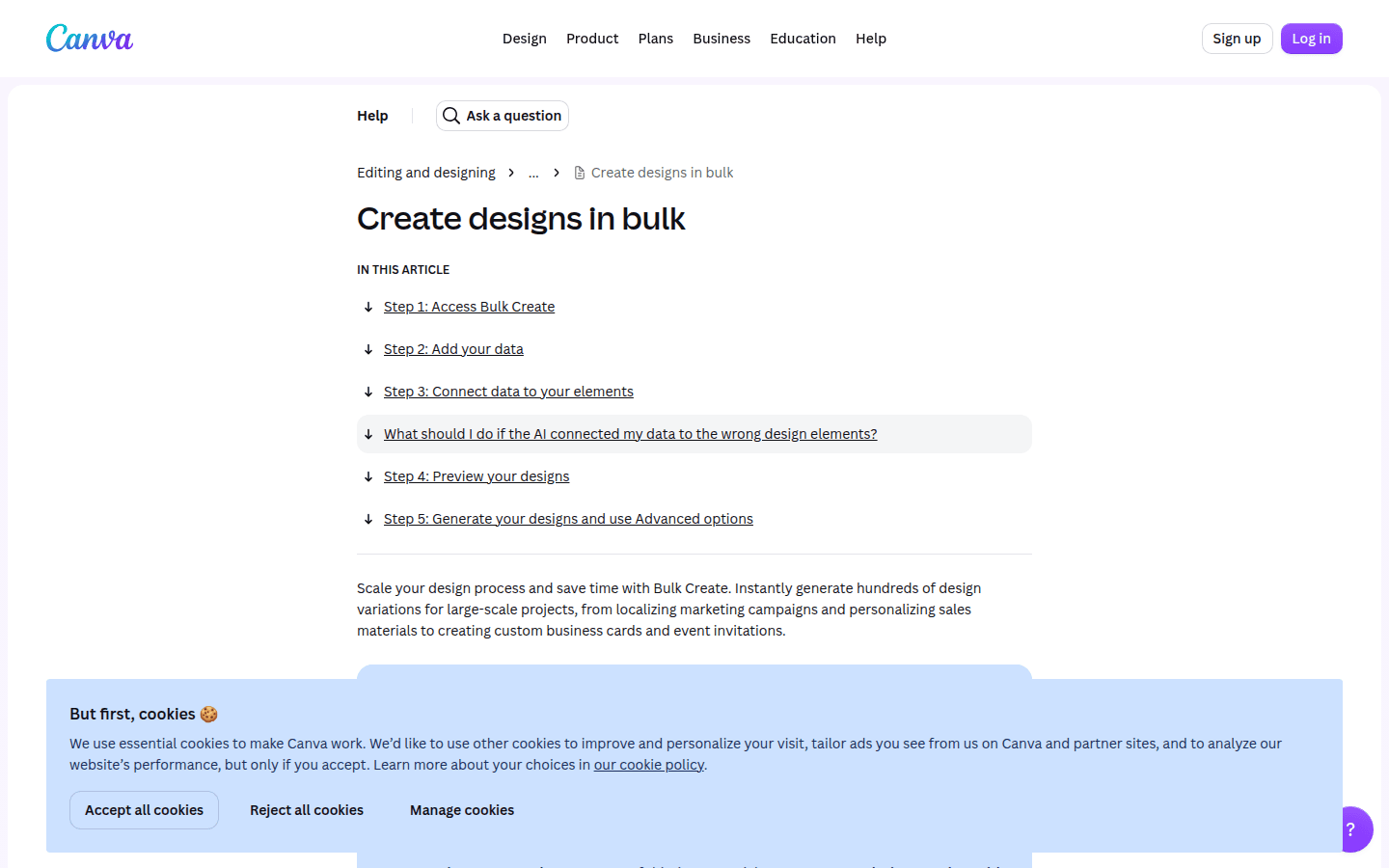Image resolution: width=1389 pixels, height=868 pixels.
Task: Open the Plans menu
Action: pyautogui.click(x=656, y=39)
